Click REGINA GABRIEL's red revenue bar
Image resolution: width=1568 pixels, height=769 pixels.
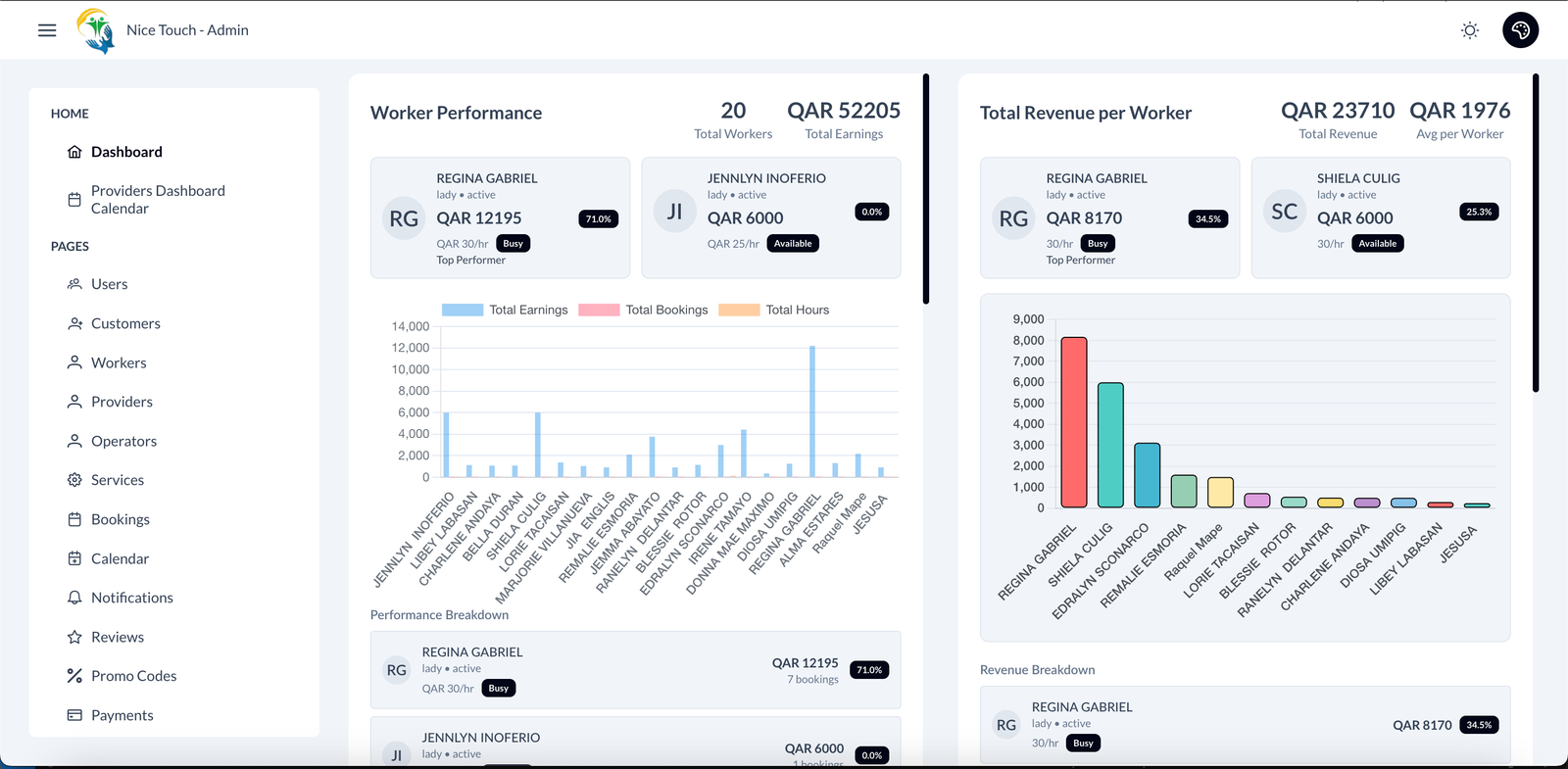pyautogui.click(x=1074, y=422)
